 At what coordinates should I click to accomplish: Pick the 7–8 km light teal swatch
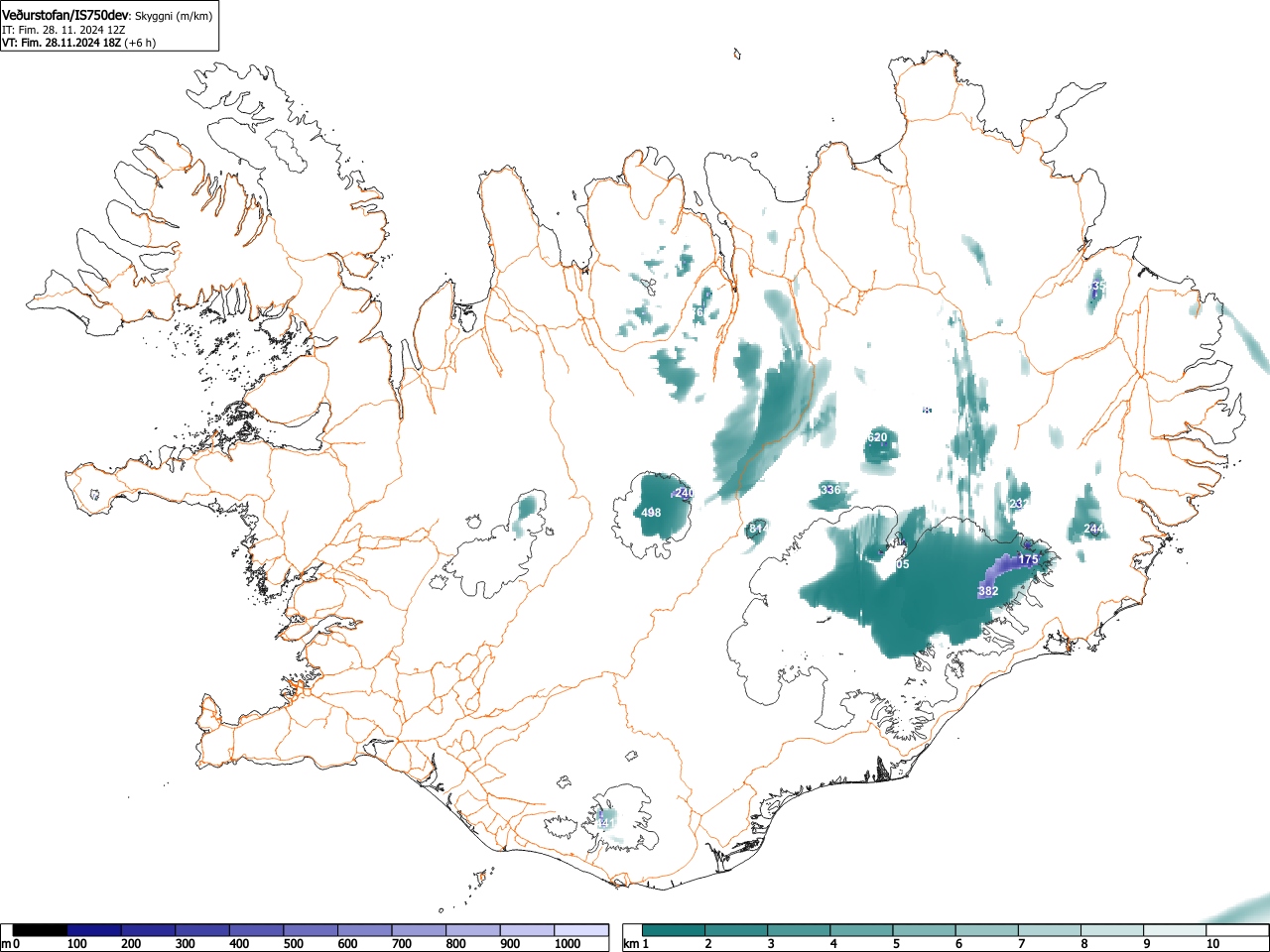tap(1049, 930)
